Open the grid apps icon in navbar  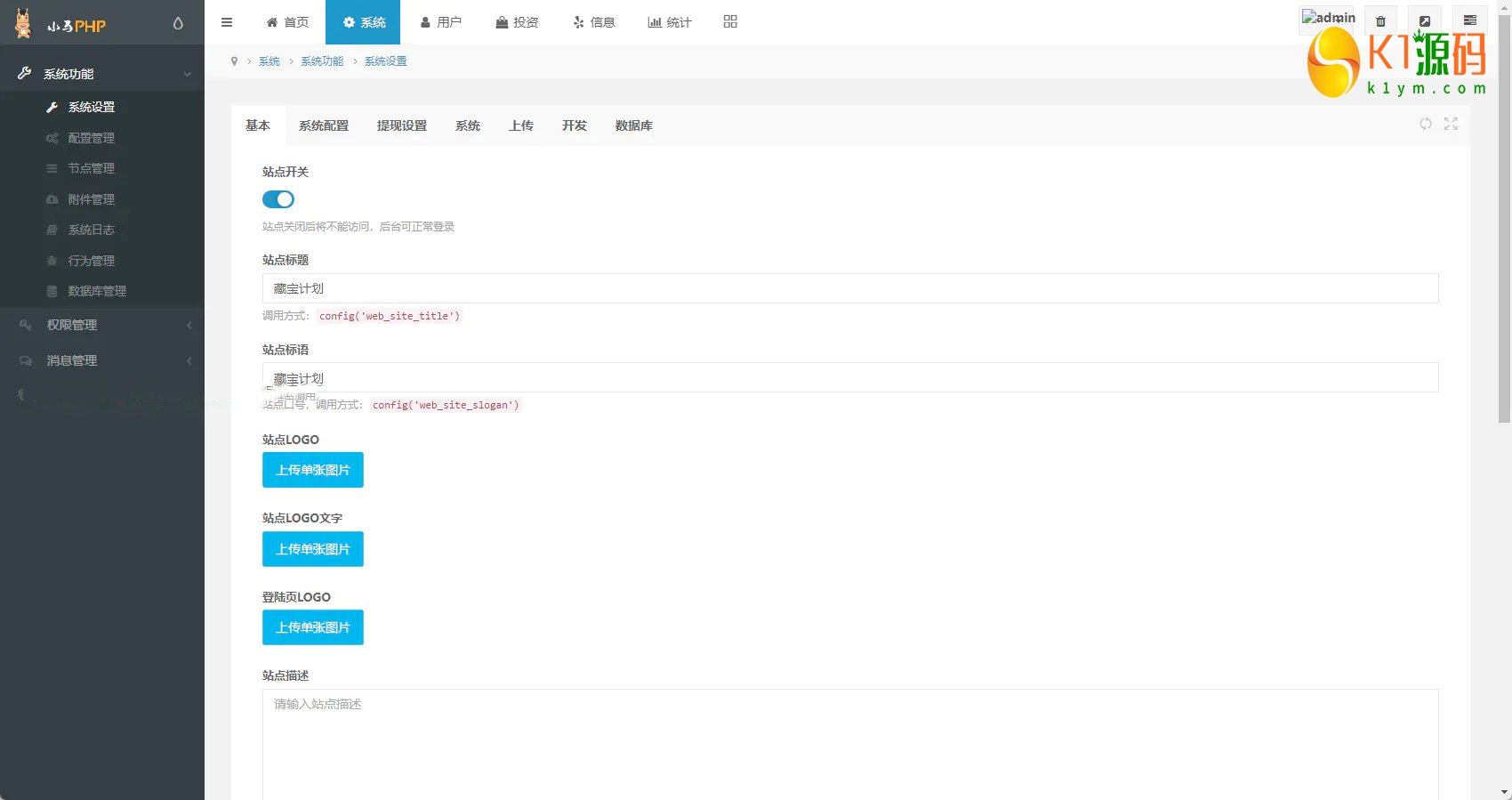pos(730,22)
